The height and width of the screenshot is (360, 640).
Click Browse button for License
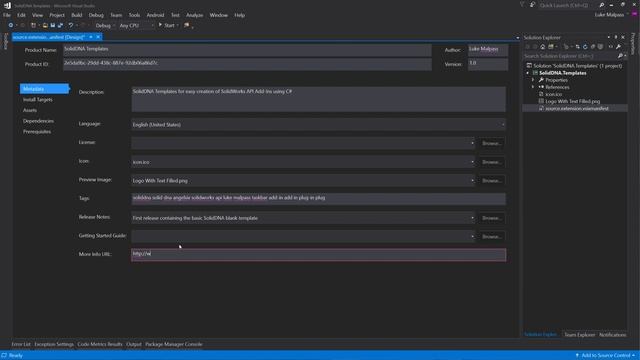click(x=491, y=143)
